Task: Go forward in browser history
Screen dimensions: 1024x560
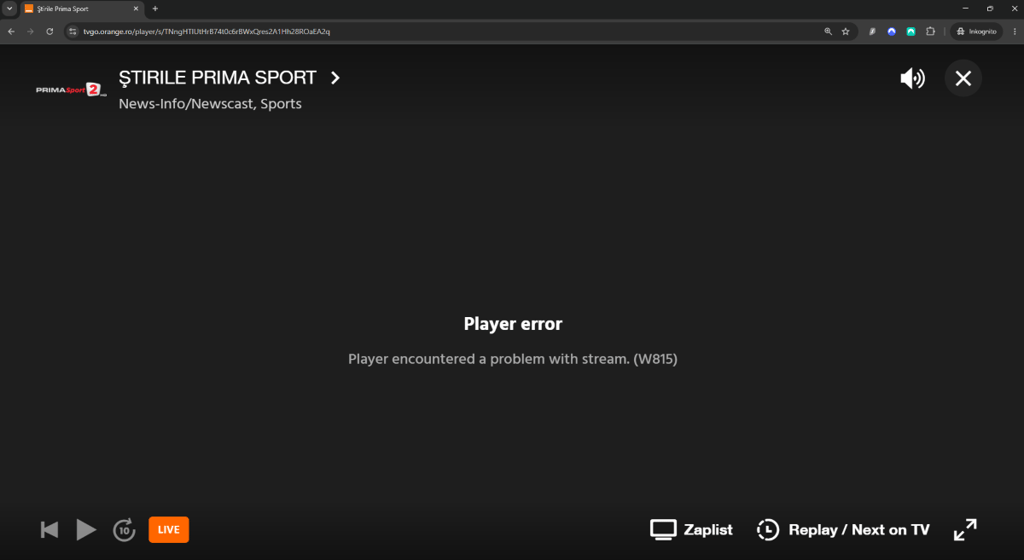Action: point(30,31)
